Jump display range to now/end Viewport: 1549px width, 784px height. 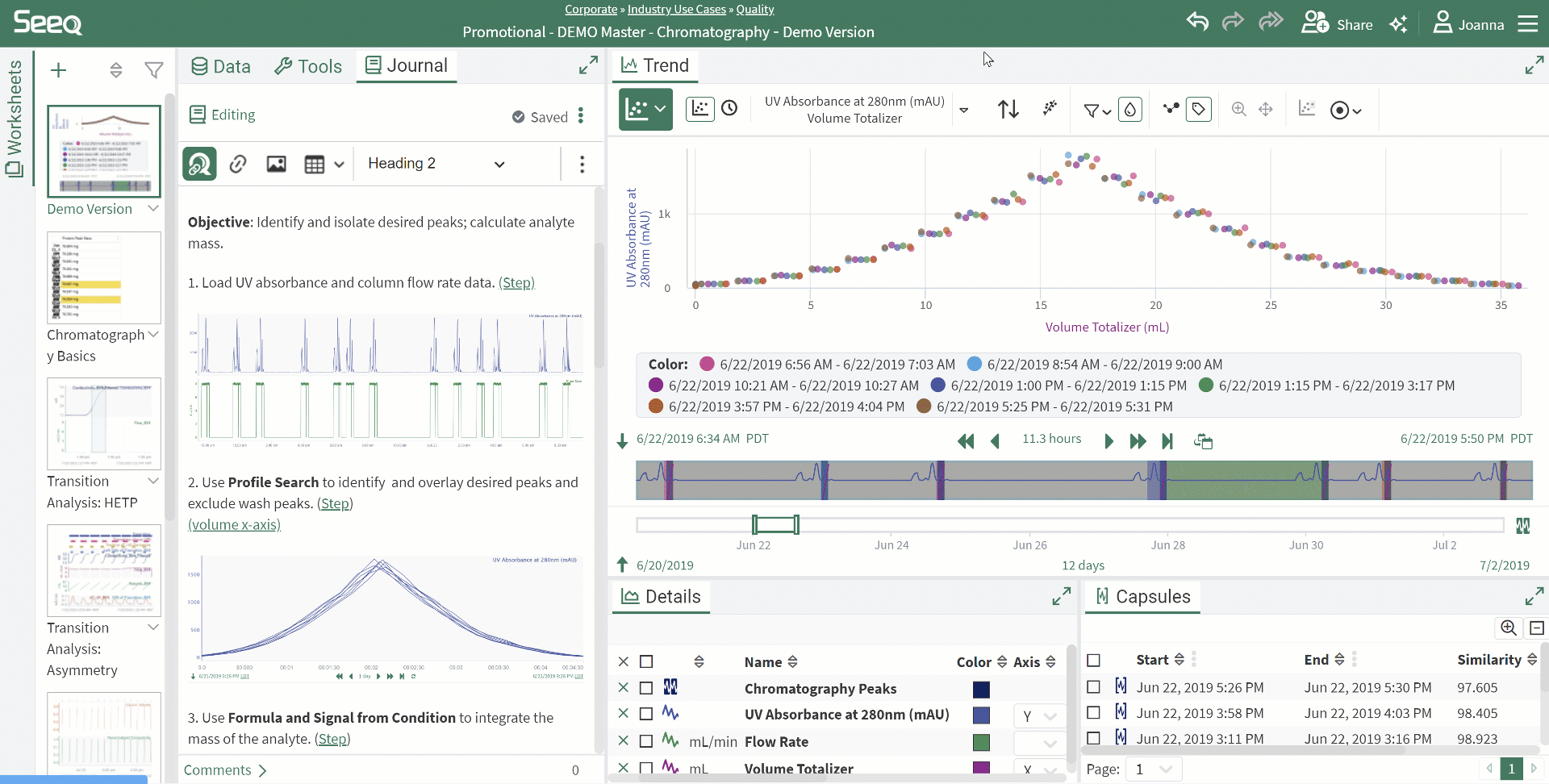click(1167, 440)
